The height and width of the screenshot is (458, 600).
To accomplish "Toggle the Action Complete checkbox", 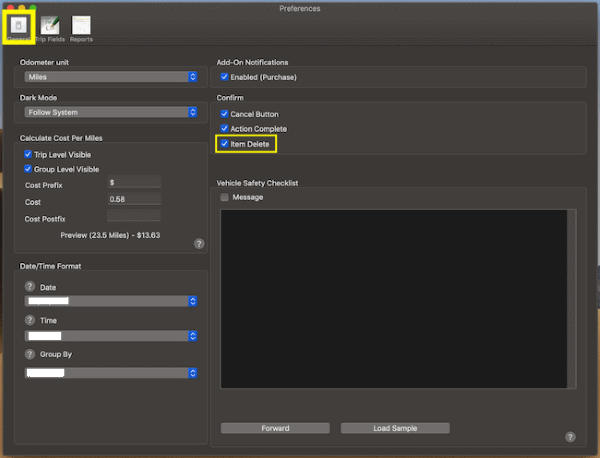I will coord(225,129).
